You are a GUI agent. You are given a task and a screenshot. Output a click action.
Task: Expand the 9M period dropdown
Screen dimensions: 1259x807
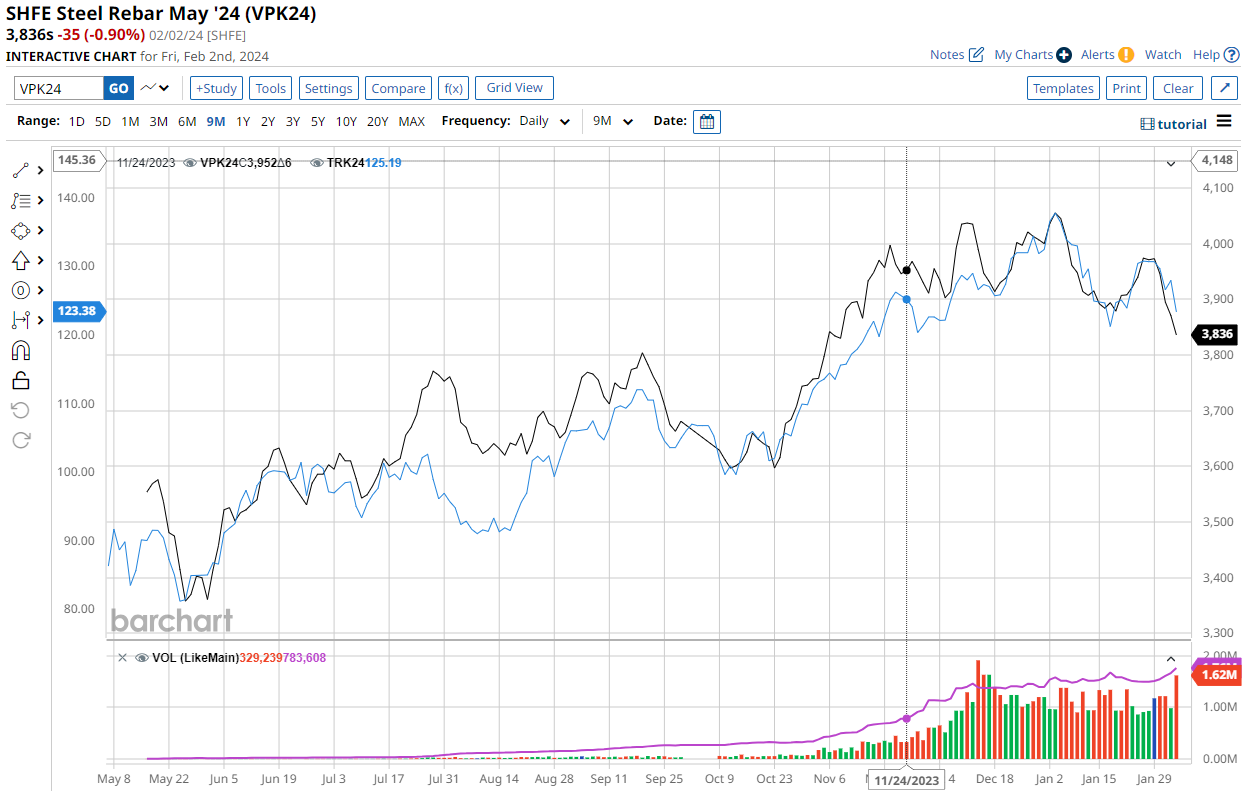click(x=613, y=122)
